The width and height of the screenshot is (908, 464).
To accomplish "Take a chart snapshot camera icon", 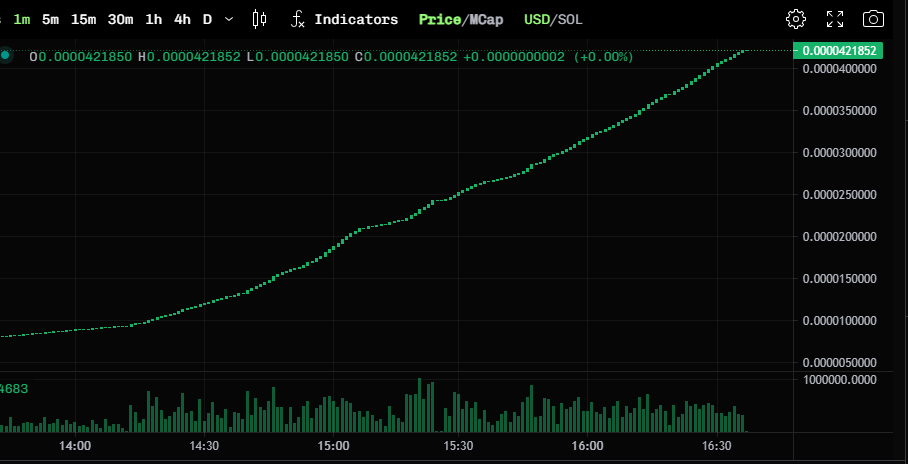I will tap(873, 19).
